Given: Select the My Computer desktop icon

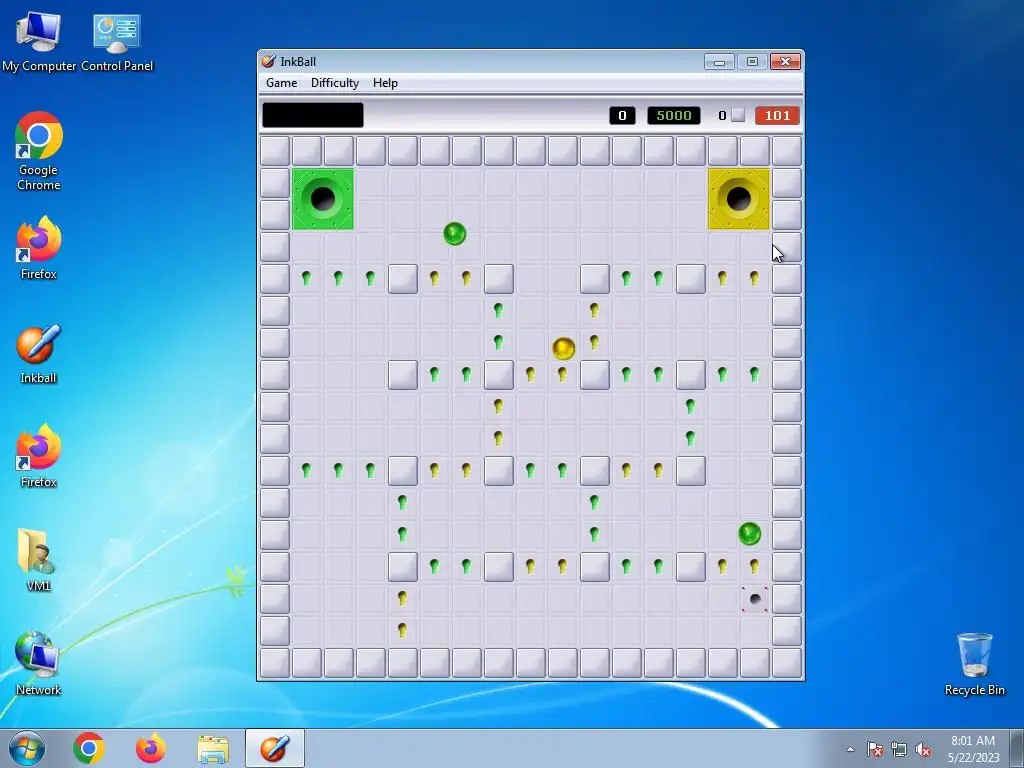Looking at the screenshot, I should coord(39,40).
